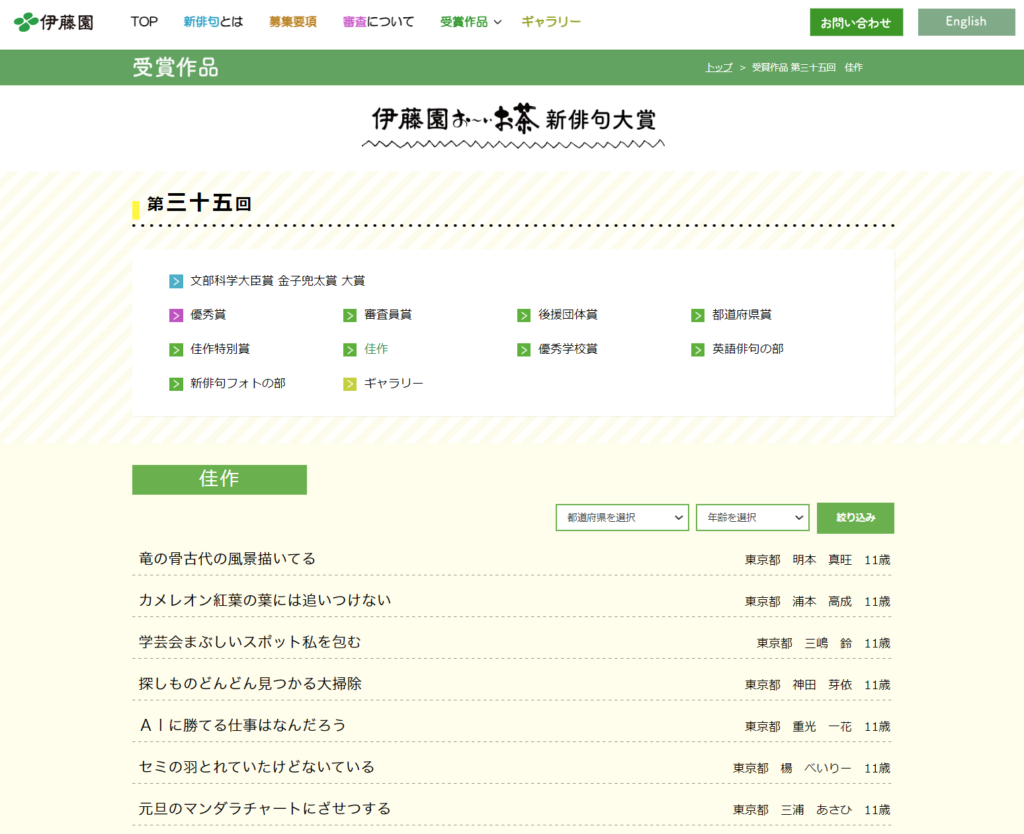Open the 新俳句とは menu item
Image resolution: width=1024 pixels, height=834 pixels.
213,22
